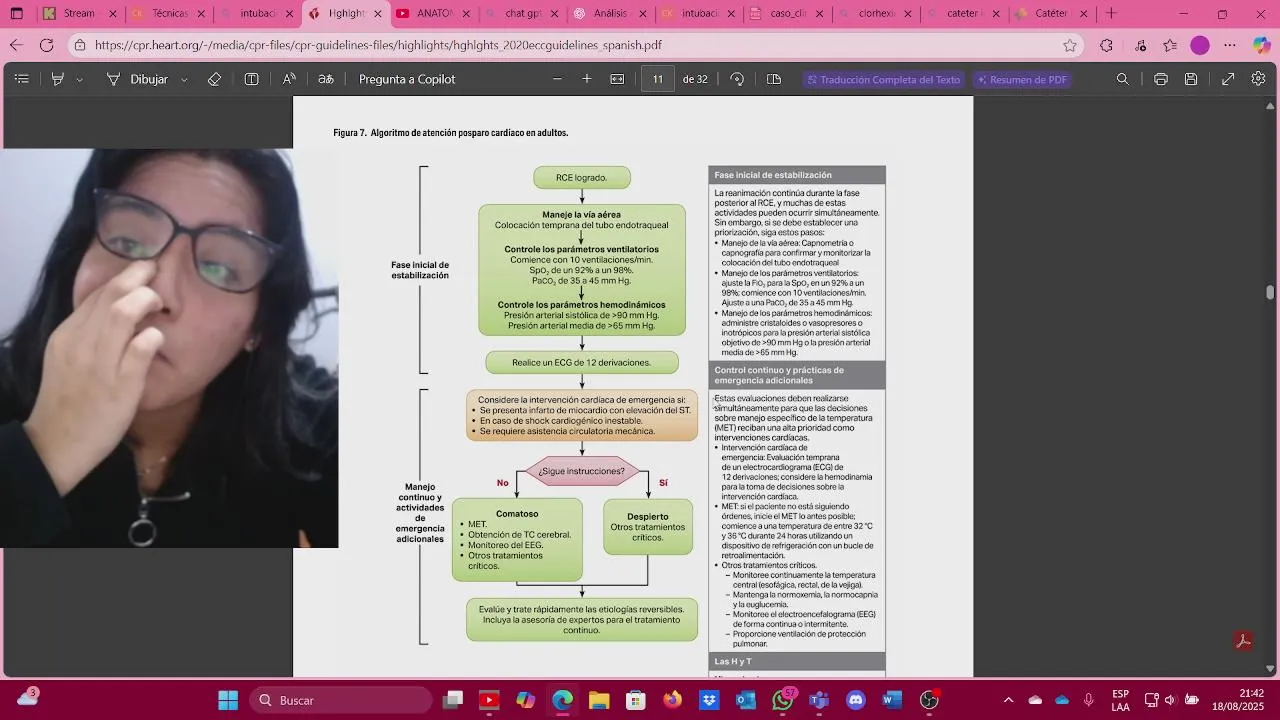The width and height of the screenshot is (1280, 720).
Task: Open WhatsApp from taskbar
Action: (782, 700)
